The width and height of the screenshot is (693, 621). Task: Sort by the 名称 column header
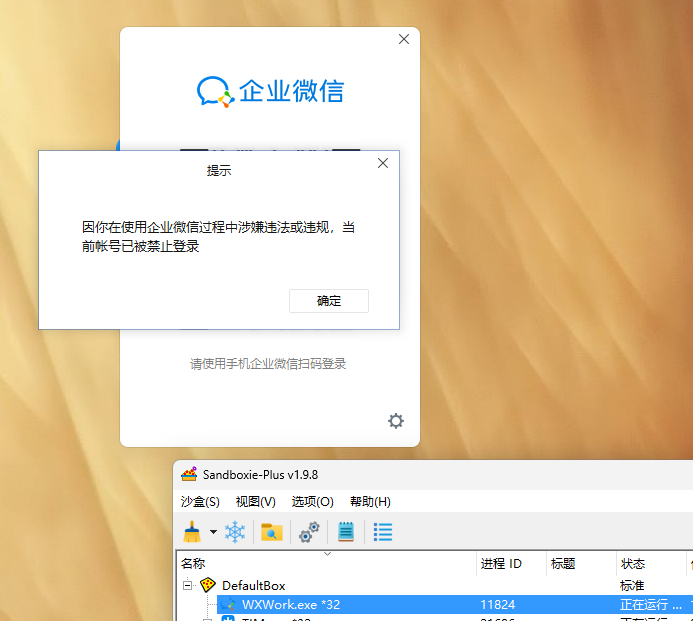click(x=326, y=564)
